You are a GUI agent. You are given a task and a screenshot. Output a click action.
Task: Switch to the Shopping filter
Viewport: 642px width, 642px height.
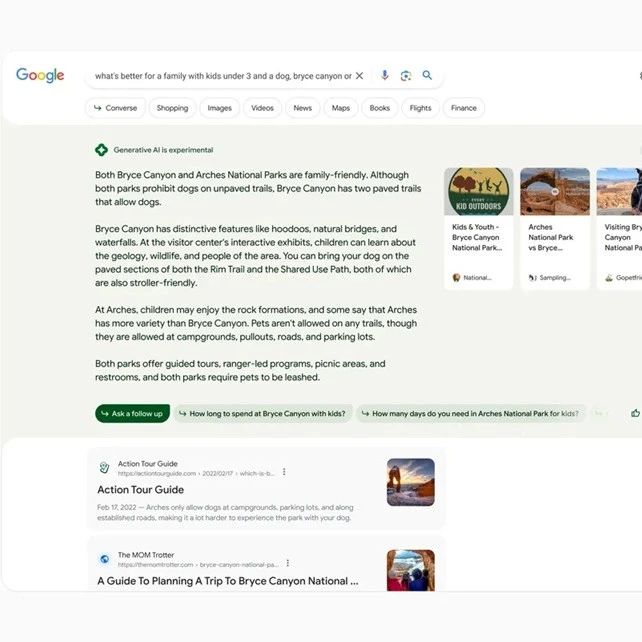172,108
